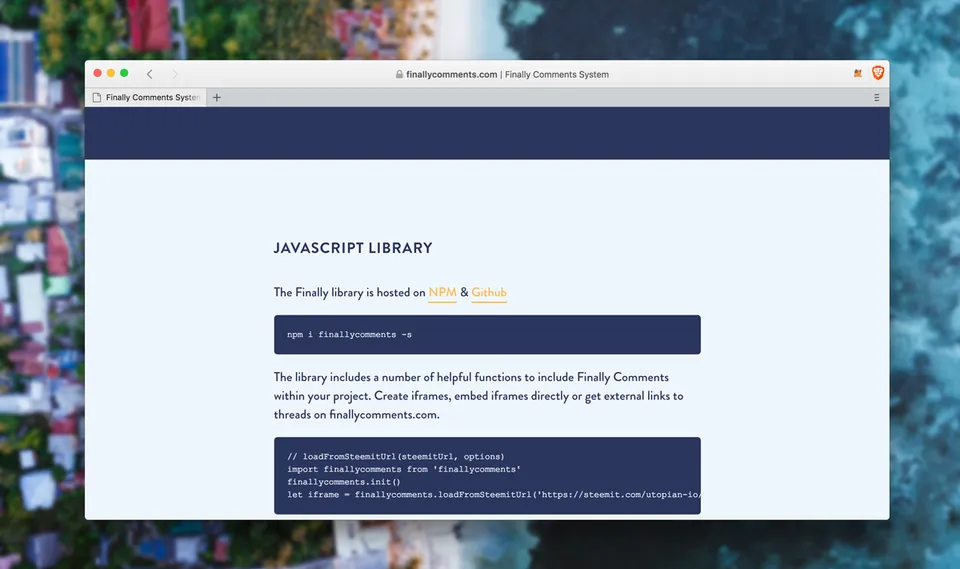This screenshot has width=960, height=569.
Task: Open the browser hamburger menu
Action: pos(877,97)
